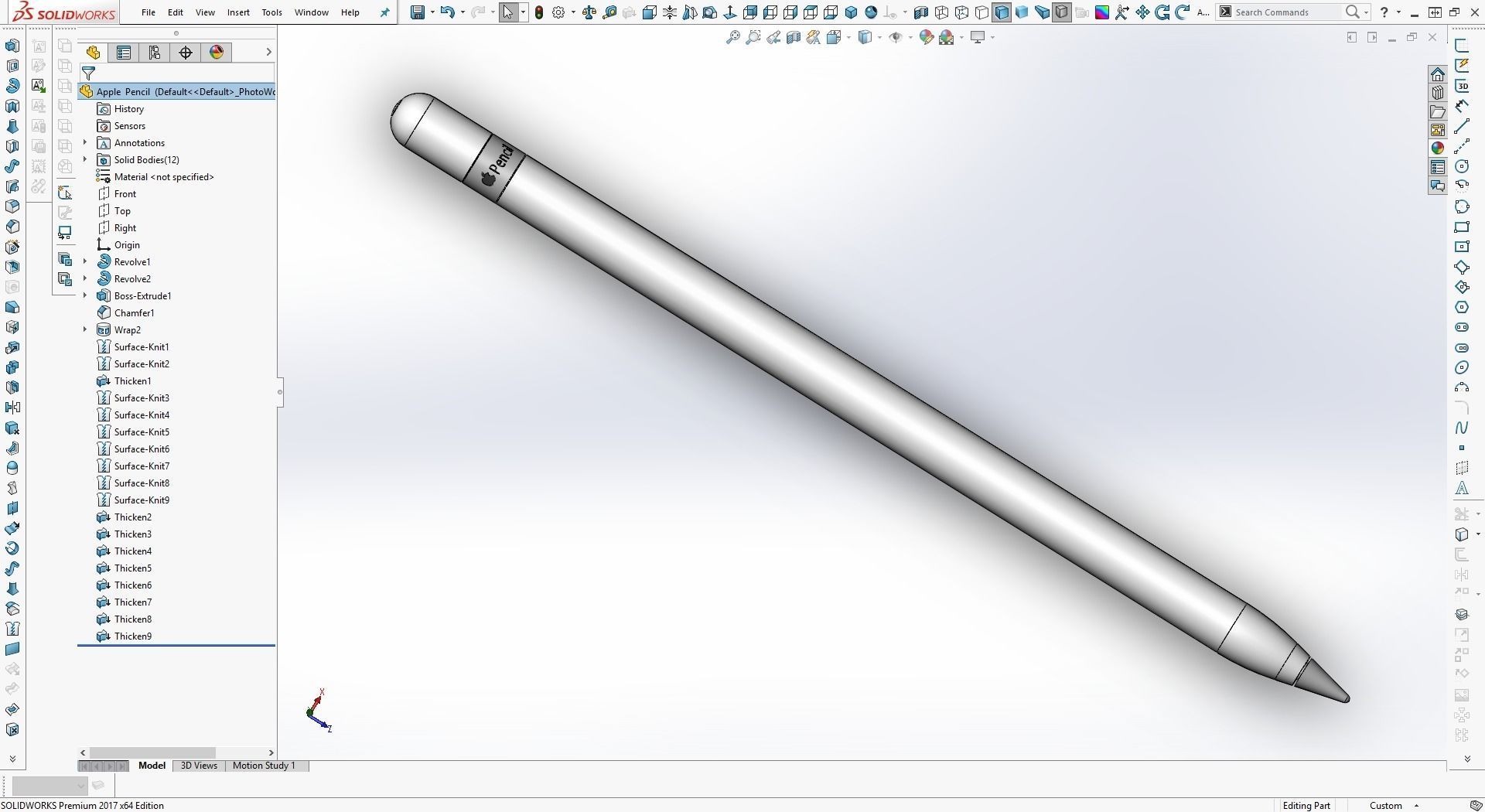The image size is (1485, 812).
Task: Select Surface-Knit5 in the feature tree
Action: [142, 432]
